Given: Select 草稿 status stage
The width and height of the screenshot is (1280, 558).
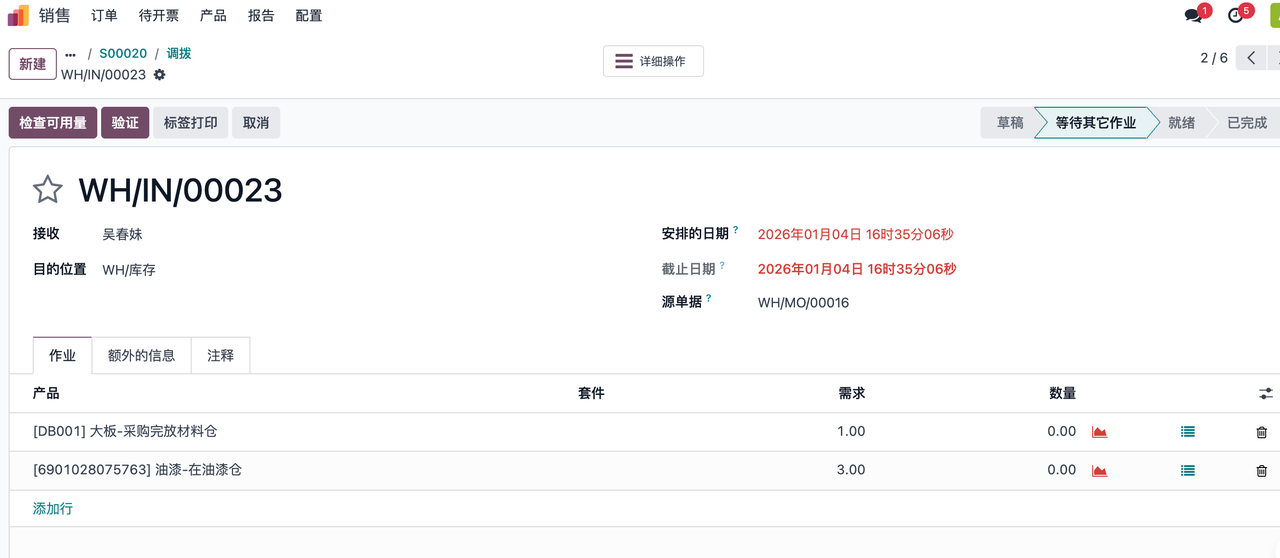Looking at the screenshot, I should point(1010,123).
